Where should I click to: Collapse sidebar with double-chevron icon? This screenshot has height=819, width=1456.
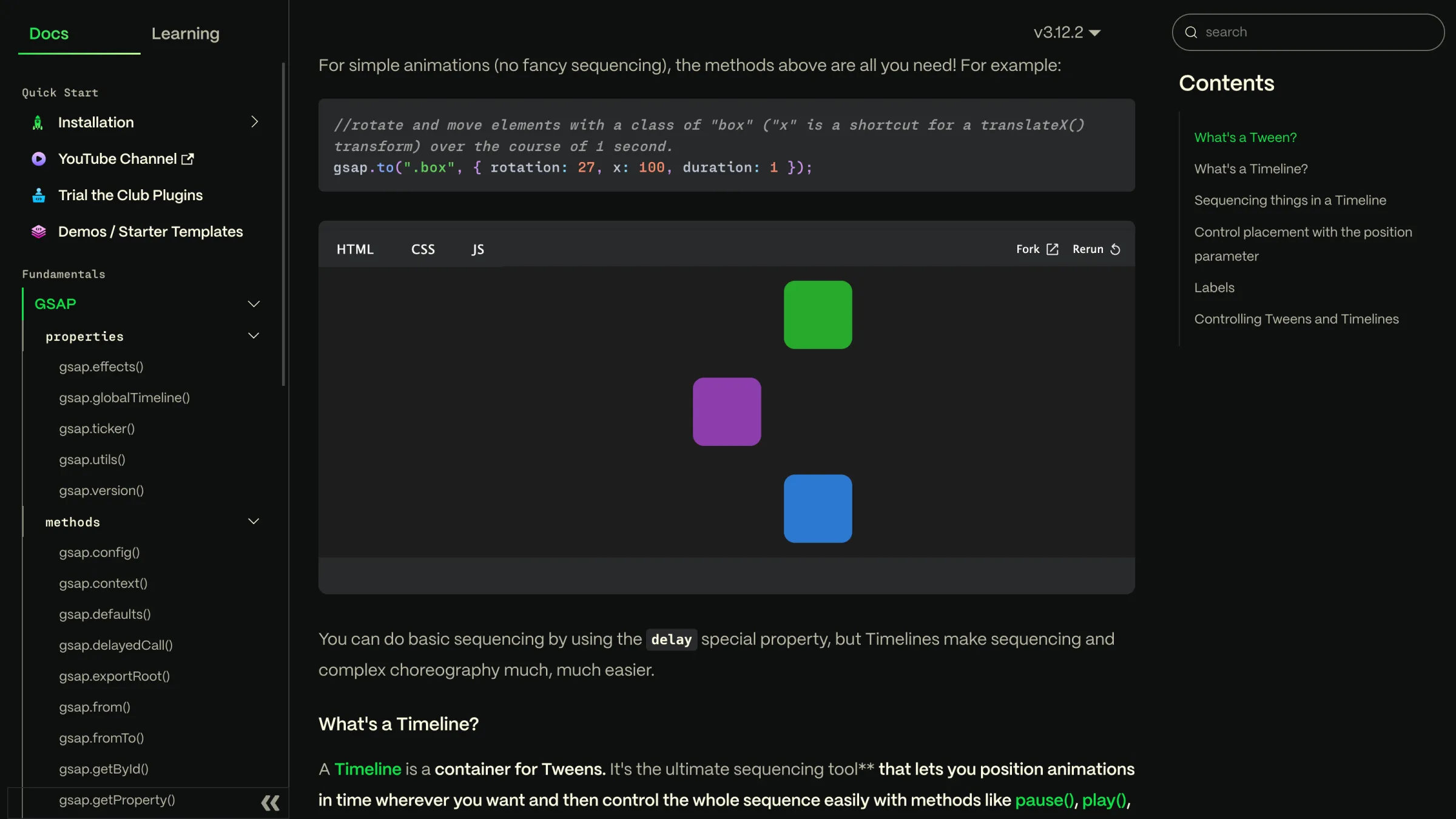click(270, 803)
